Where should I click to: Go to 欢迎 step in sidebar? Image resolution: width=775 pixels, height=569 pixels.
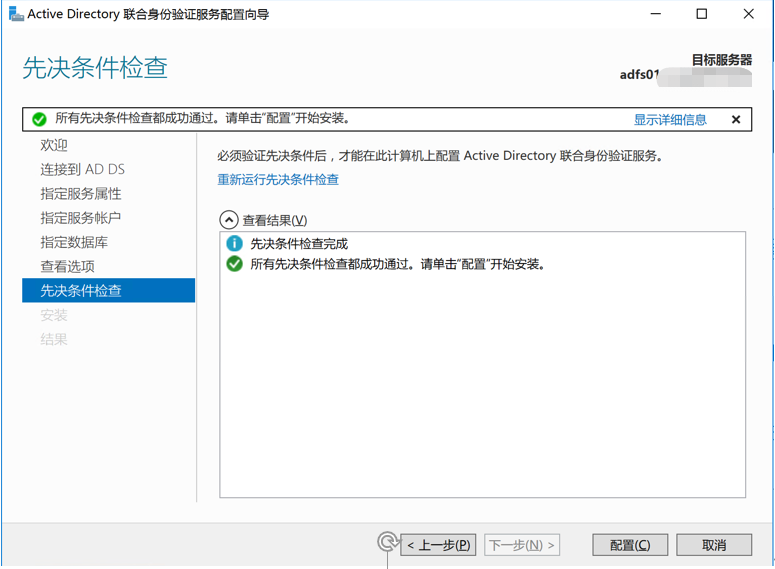pyautogui.click(x=54, y=145)
